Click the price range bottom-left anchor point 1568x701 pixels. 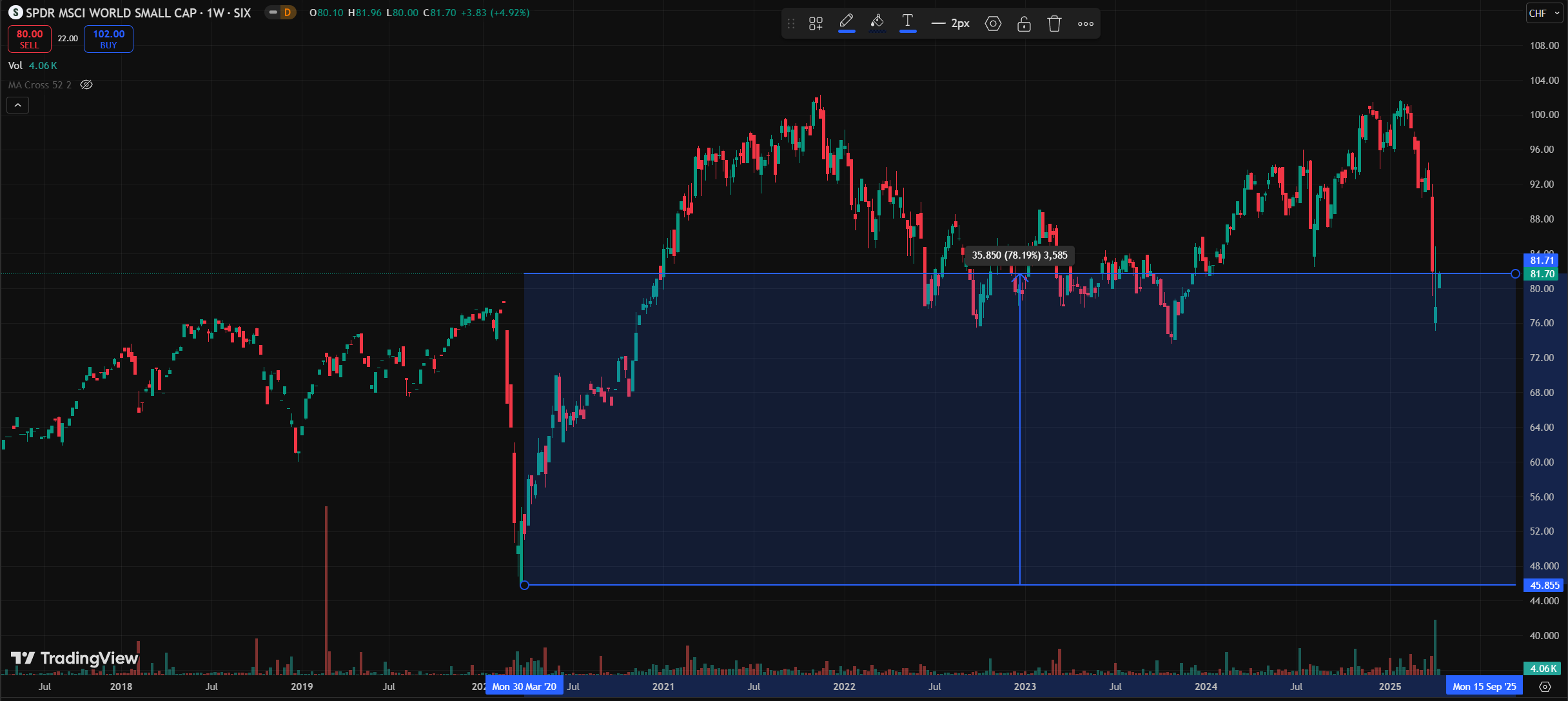pyautogui.click(x=524, y=585)
